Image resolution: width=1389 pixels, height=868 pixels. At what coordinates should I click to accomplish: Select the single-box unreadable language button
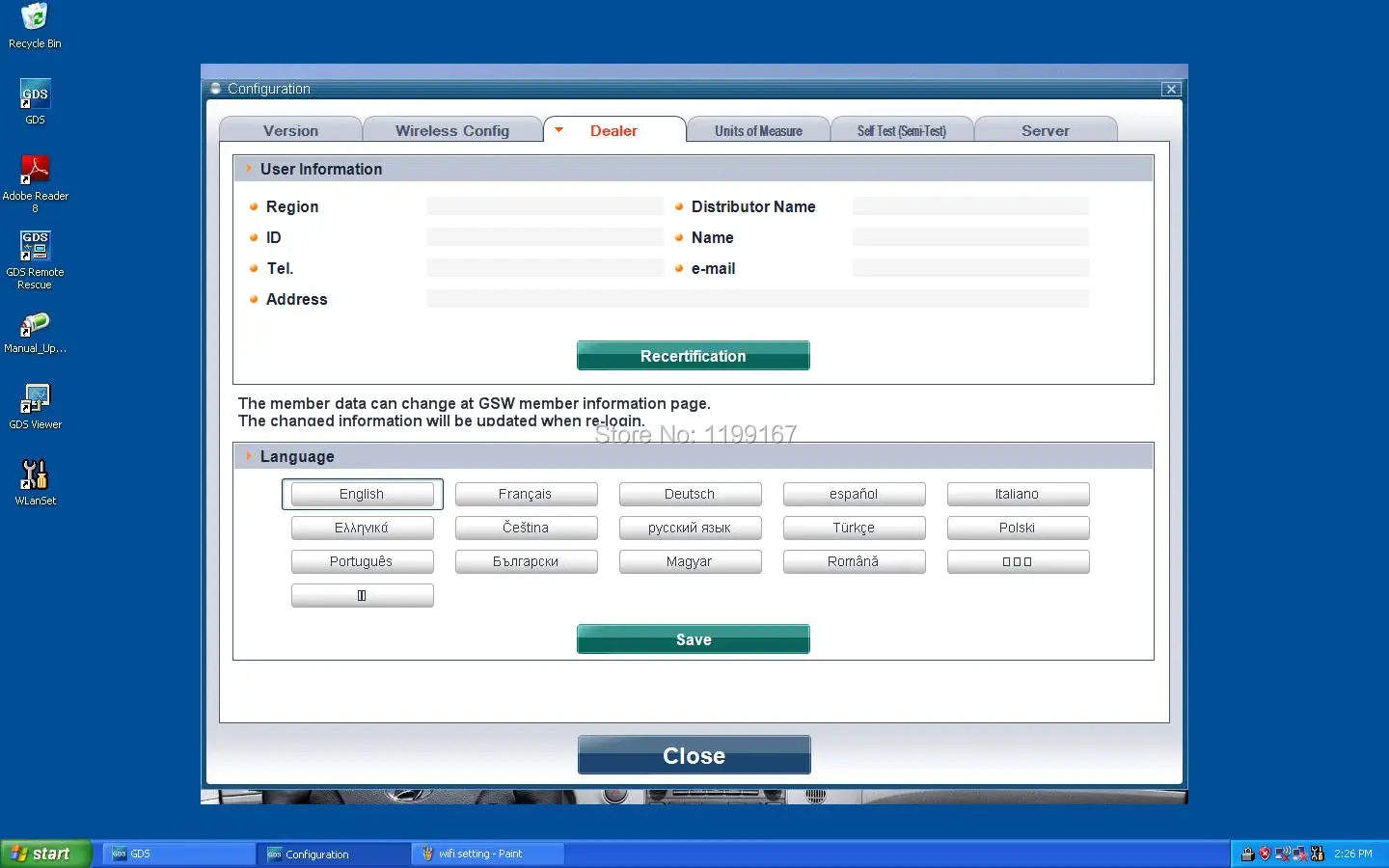tap(362, 595)
